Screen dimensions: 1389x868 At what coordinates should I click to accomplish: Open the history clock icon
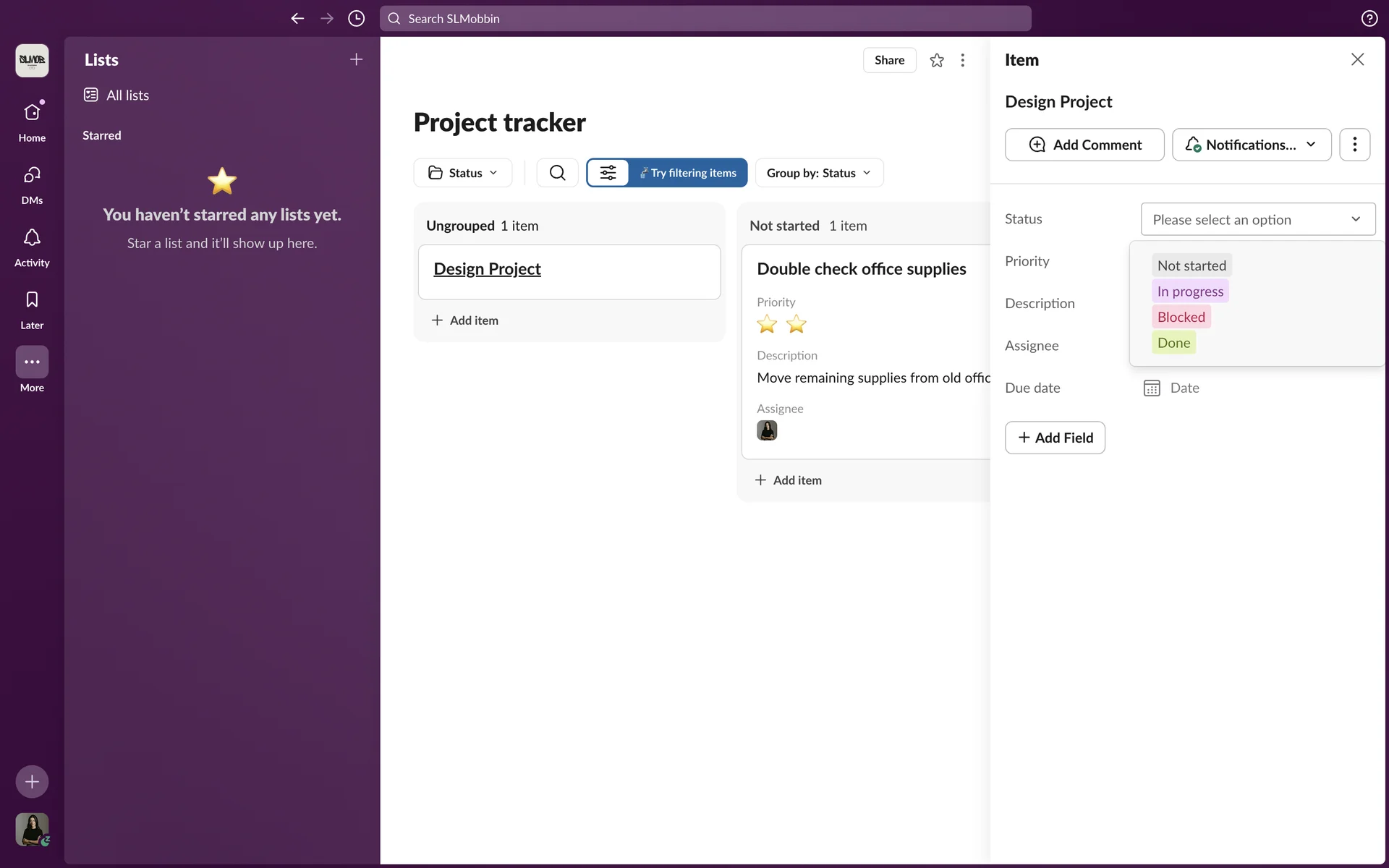[x=356, y=19]
